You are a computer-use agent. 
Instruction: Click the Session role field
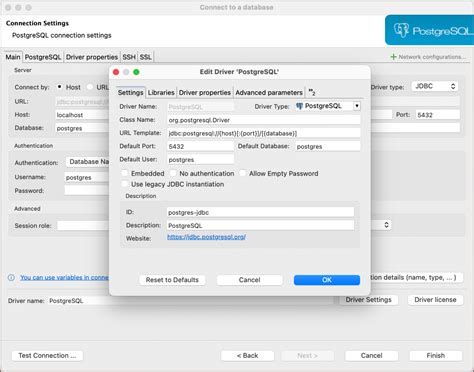83,225
